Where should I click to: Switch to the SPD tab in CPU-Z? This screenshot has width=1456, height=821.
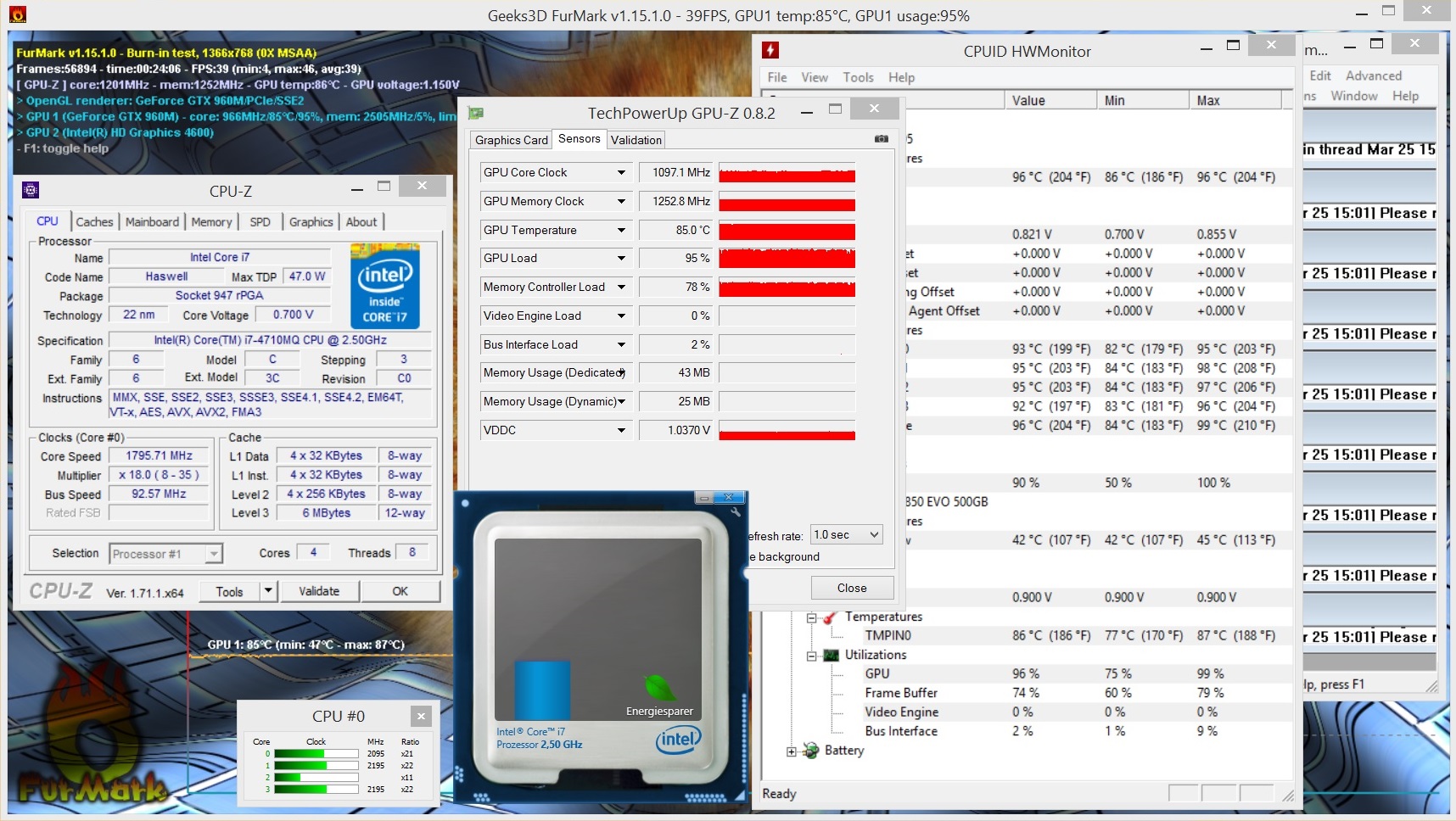click(260, 222)
